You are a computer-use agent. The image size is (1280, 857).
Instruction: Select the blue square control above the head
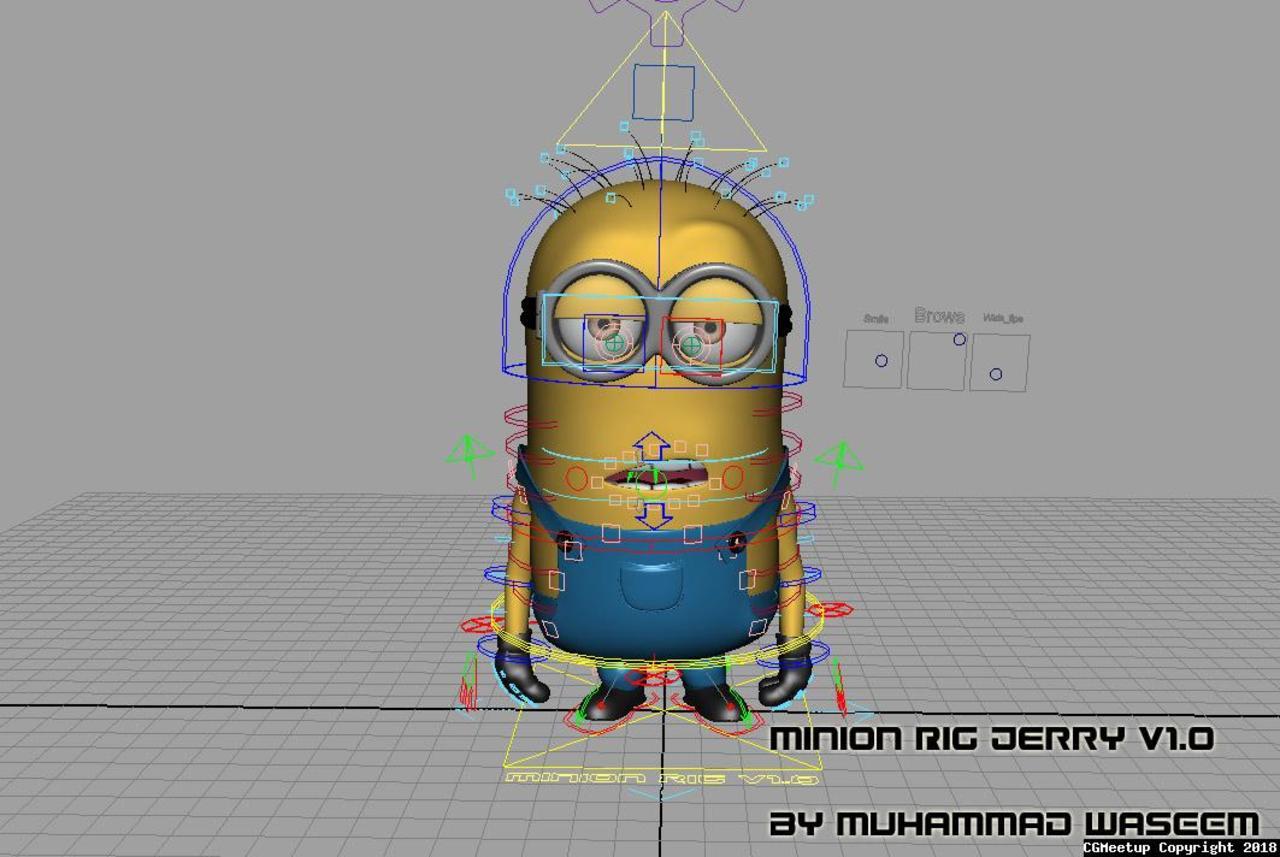click(663, 92)
